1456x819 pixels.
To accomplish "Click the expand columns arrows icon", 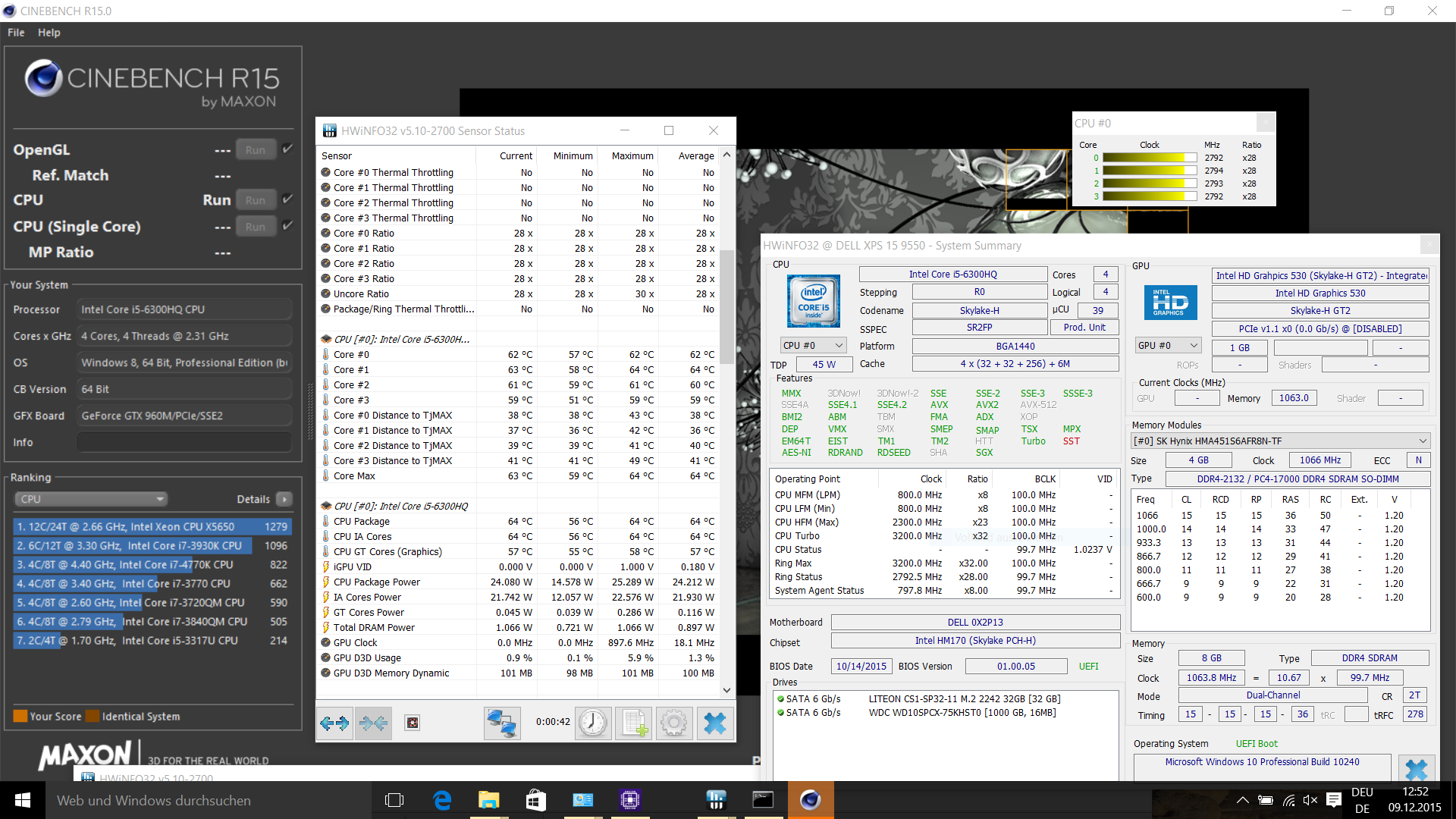I will coord(334,723).
